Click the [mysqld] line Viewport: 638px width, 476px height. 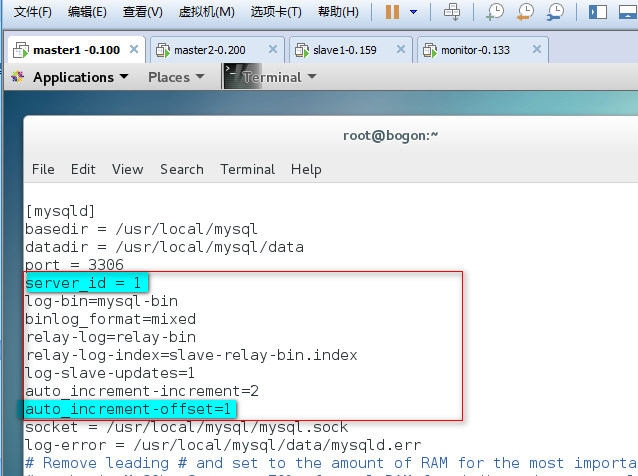point(60,211)
